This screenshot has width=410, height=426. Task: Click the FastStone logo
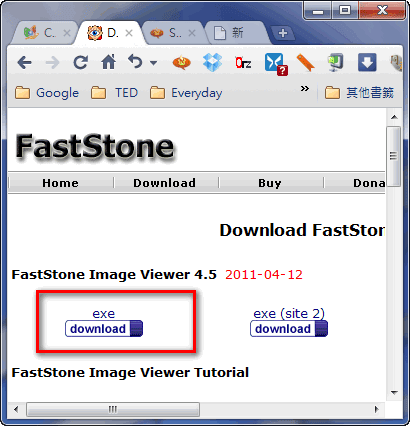(x=95, y=146)
